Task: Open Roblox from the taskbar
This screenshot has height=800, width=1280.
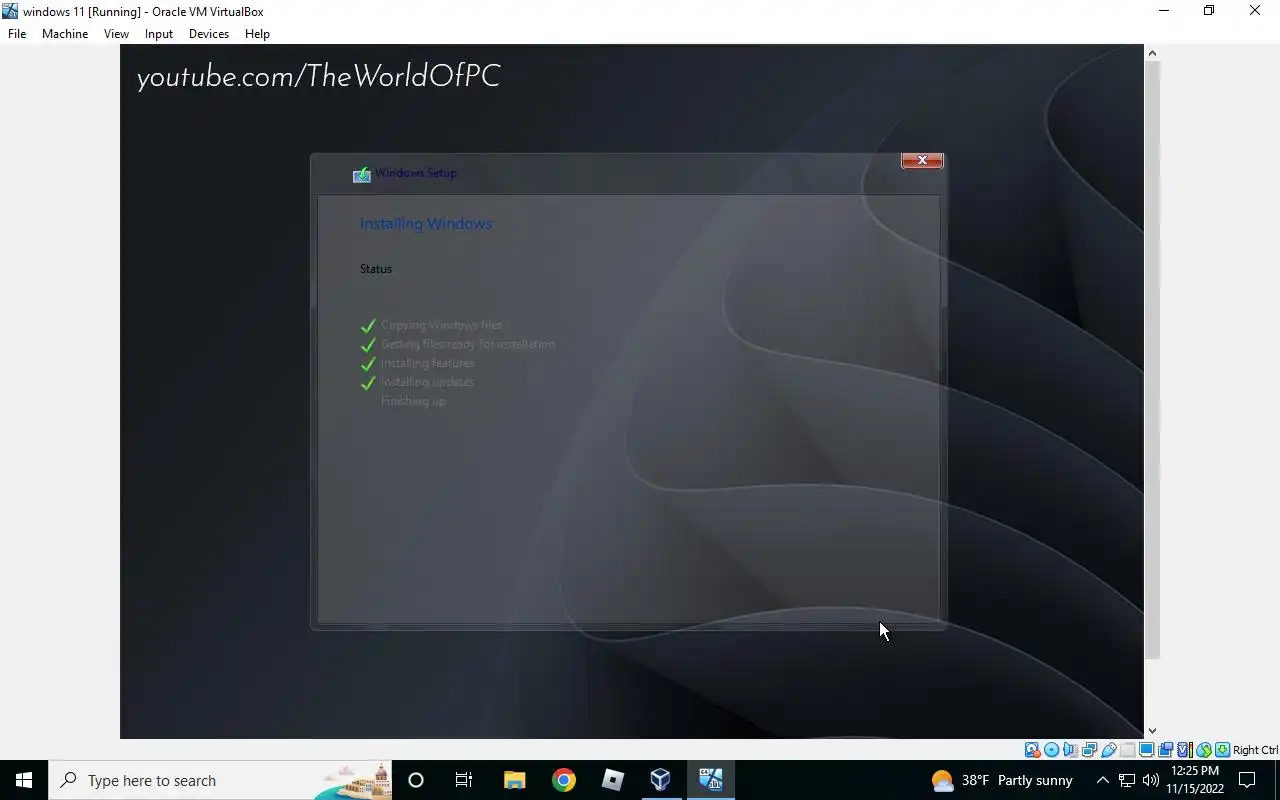Action: pos(613,780)
